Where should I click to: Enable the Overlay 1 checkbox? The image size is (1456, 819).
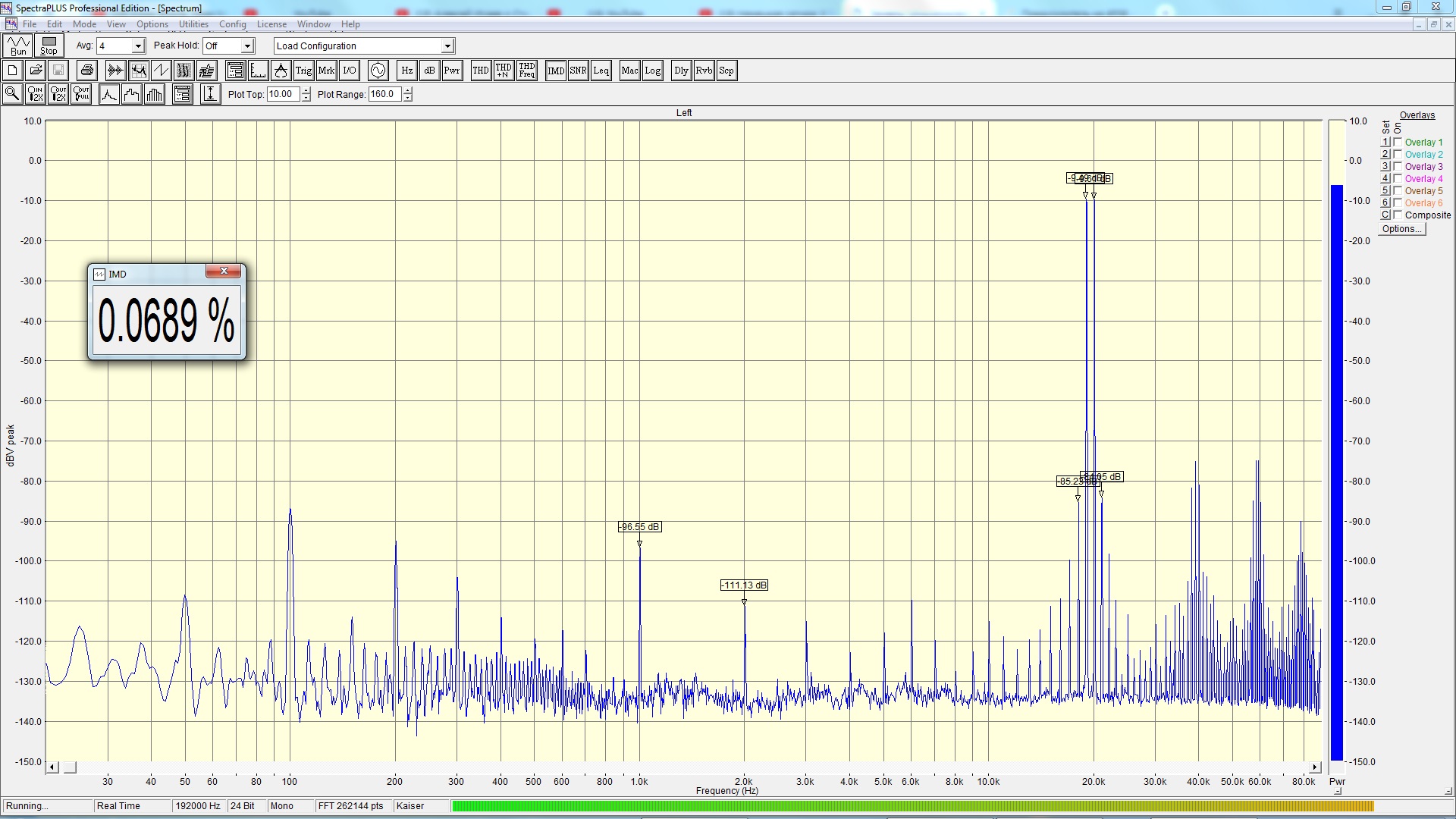(1398, 143)
